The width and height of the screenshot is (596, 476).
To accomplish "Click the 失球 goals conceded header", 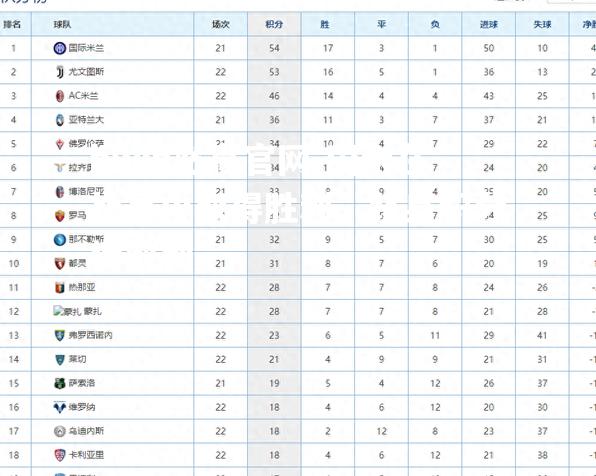I will (542, 24).
